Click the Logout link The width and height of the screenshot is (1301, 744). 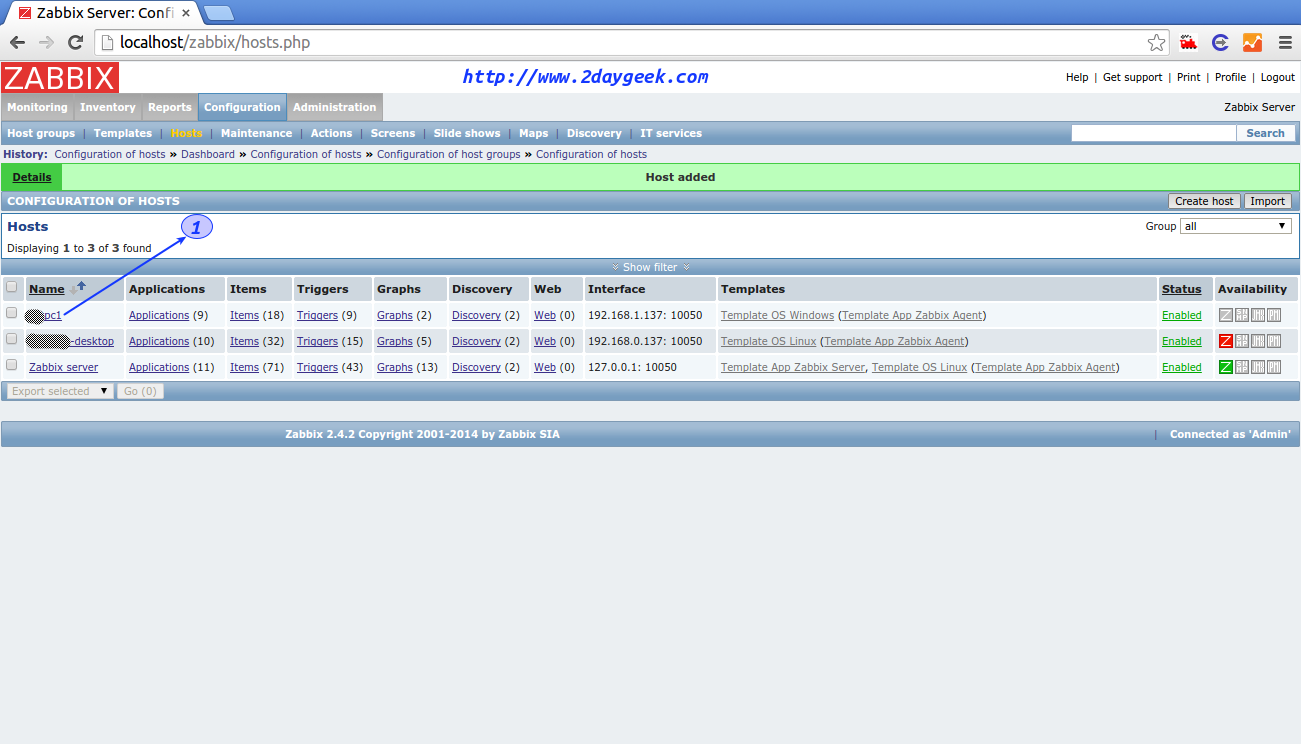click(x=1278, y=77)
